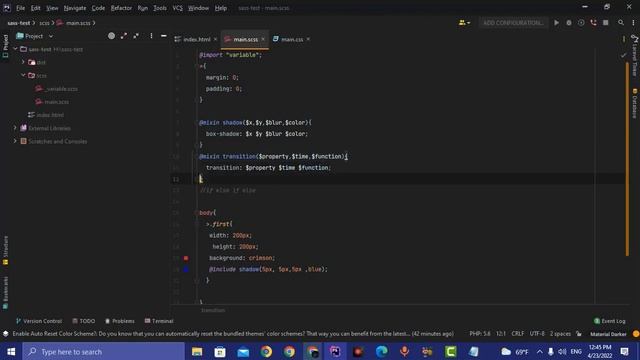The height and width of the screenshot is (360, 640).
Task: Open the Project view dropdown
Action: pos(35,36)
